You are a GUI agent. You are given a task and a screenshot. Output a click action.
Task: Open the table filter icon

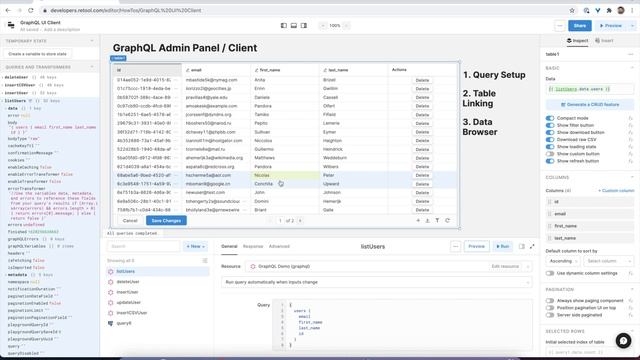437,220
